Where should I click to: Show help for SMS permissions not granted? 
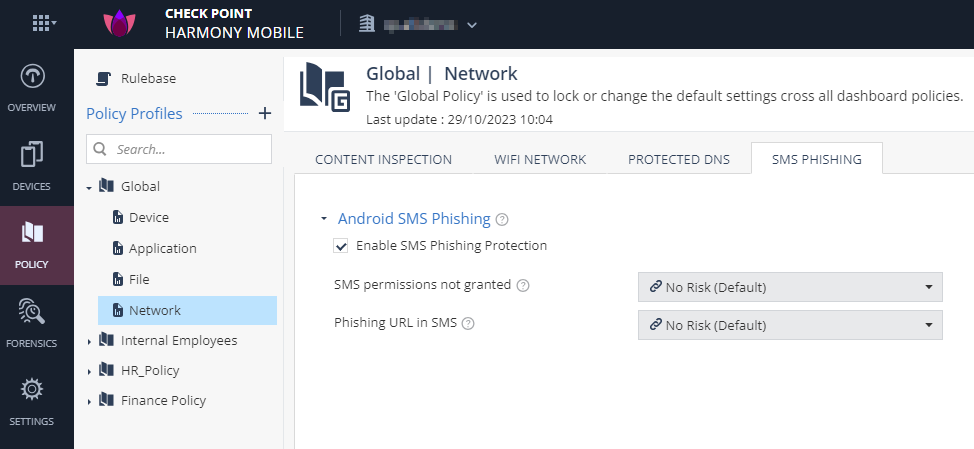tap(523, 286)
